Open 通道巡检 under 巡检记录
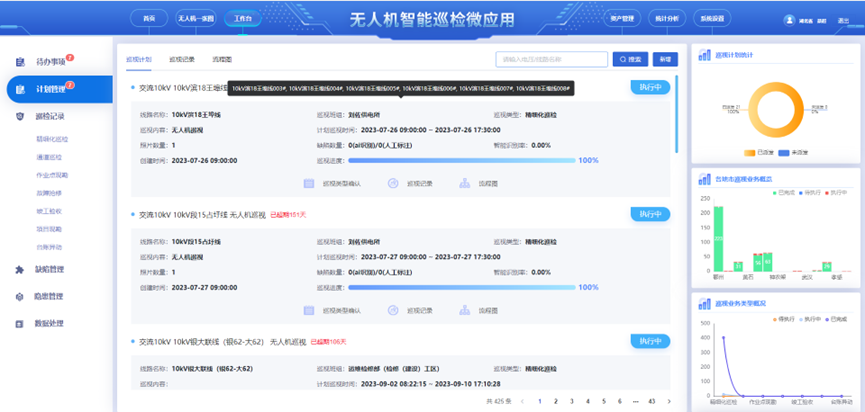The height and width of the screenshot is (412, 865). pos(48,157)
